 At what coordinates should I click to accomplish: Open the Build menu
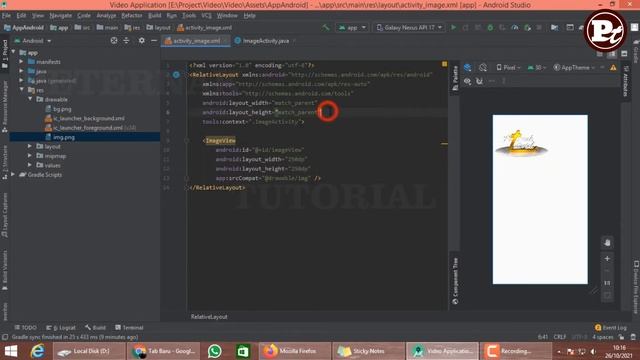(154, 16)
